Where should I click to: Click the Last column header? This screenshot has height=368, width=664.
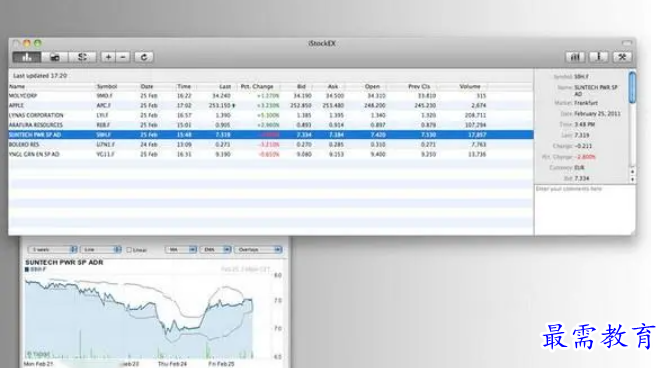click(x=225, y=86)
